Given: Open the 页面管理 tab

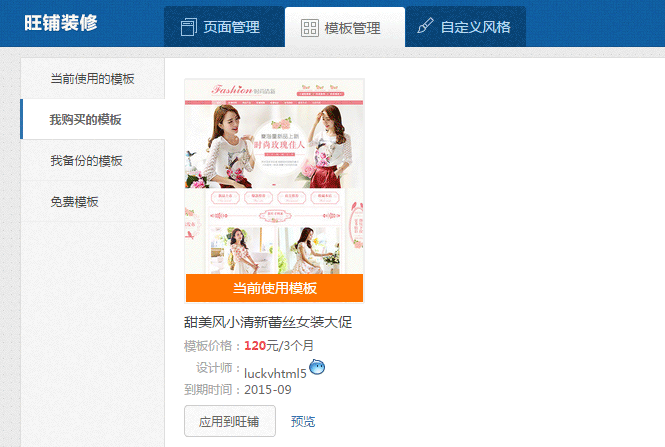Looking at the screenshot, I should pos(224,27).
